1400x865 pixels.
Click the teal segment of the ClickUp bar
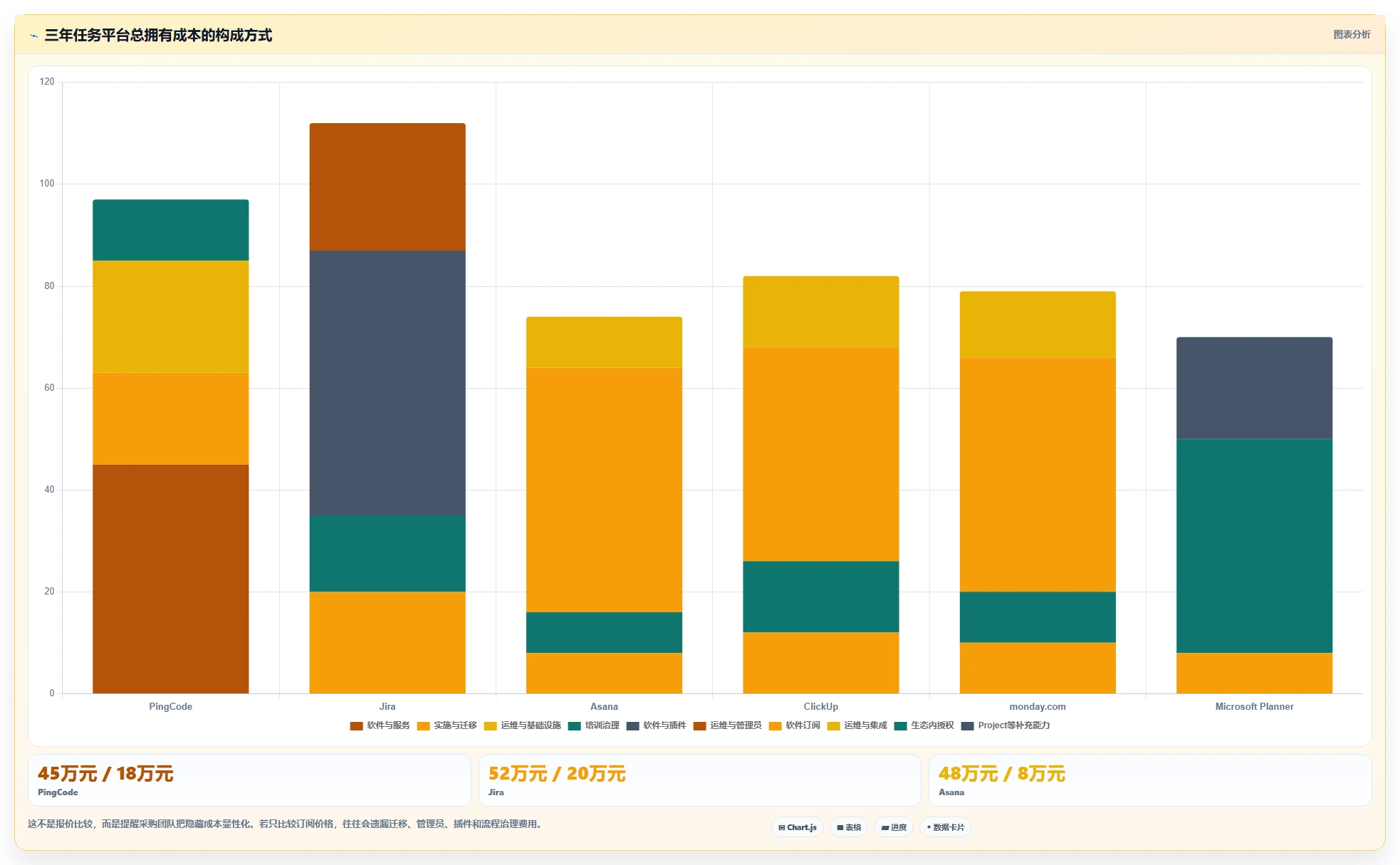click(x=821, y=597)
